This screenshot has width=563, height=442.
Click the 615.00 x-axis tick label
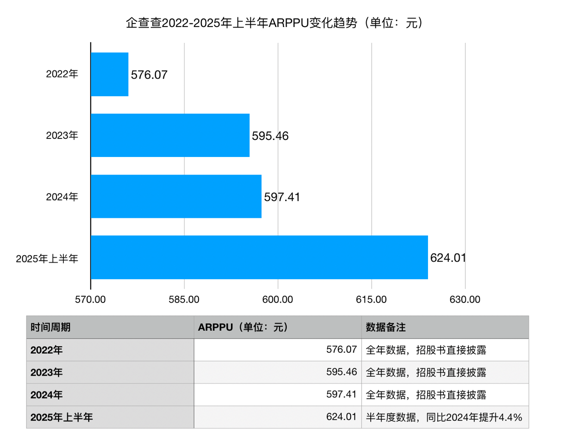pos(371,299)
